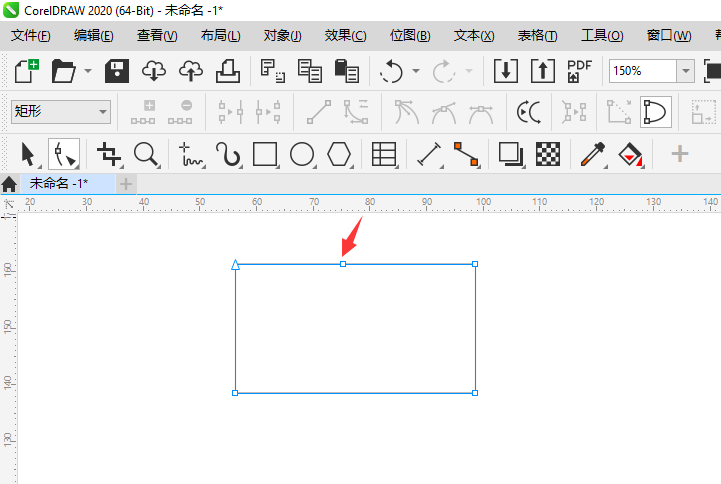Viewport: 721px width, 484px height.
Task: Click the New document icon
Action: click(x=27, y=71)
